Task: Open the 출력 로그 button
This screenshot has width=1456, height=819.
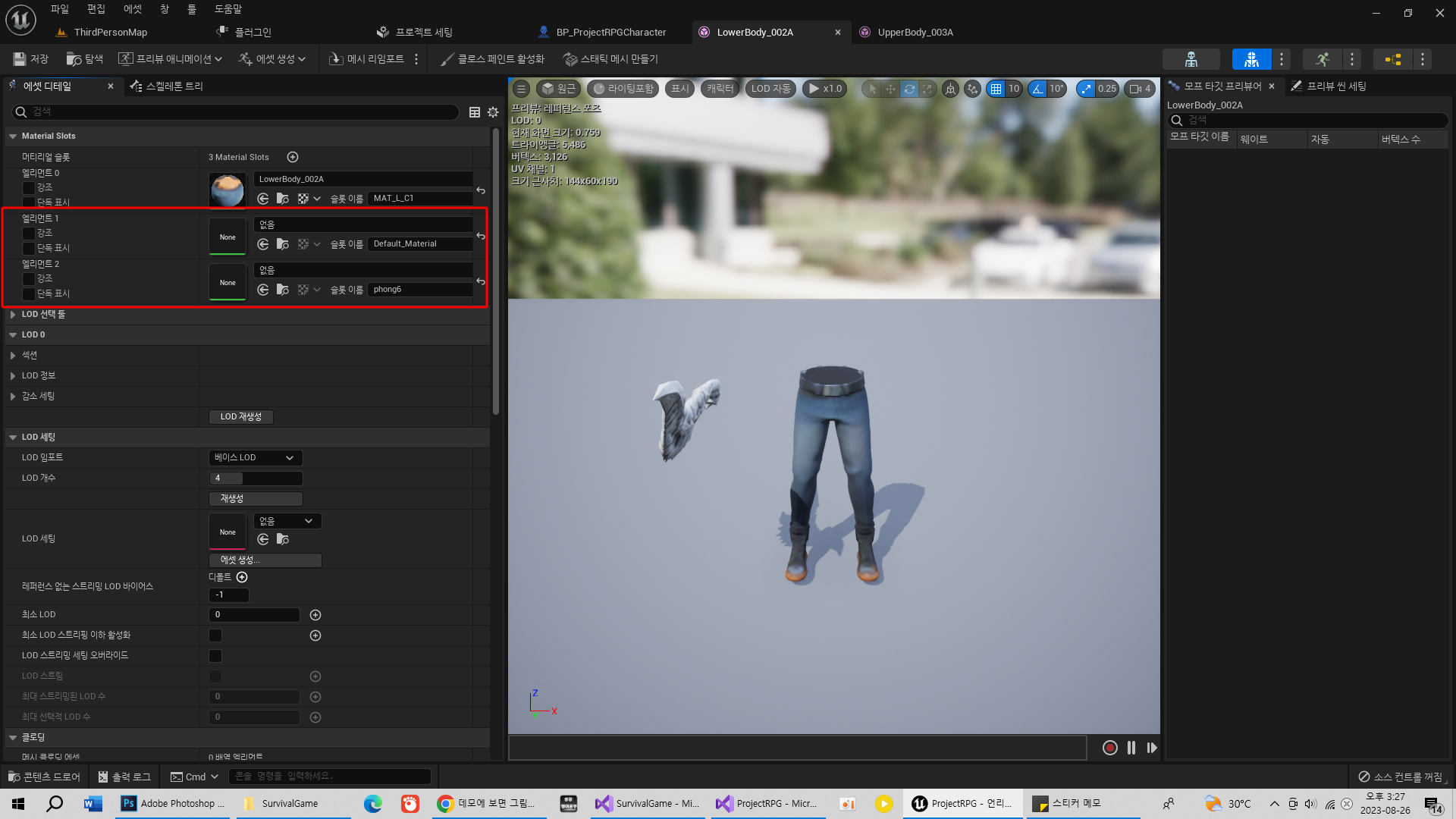Action: coord(124,777)
